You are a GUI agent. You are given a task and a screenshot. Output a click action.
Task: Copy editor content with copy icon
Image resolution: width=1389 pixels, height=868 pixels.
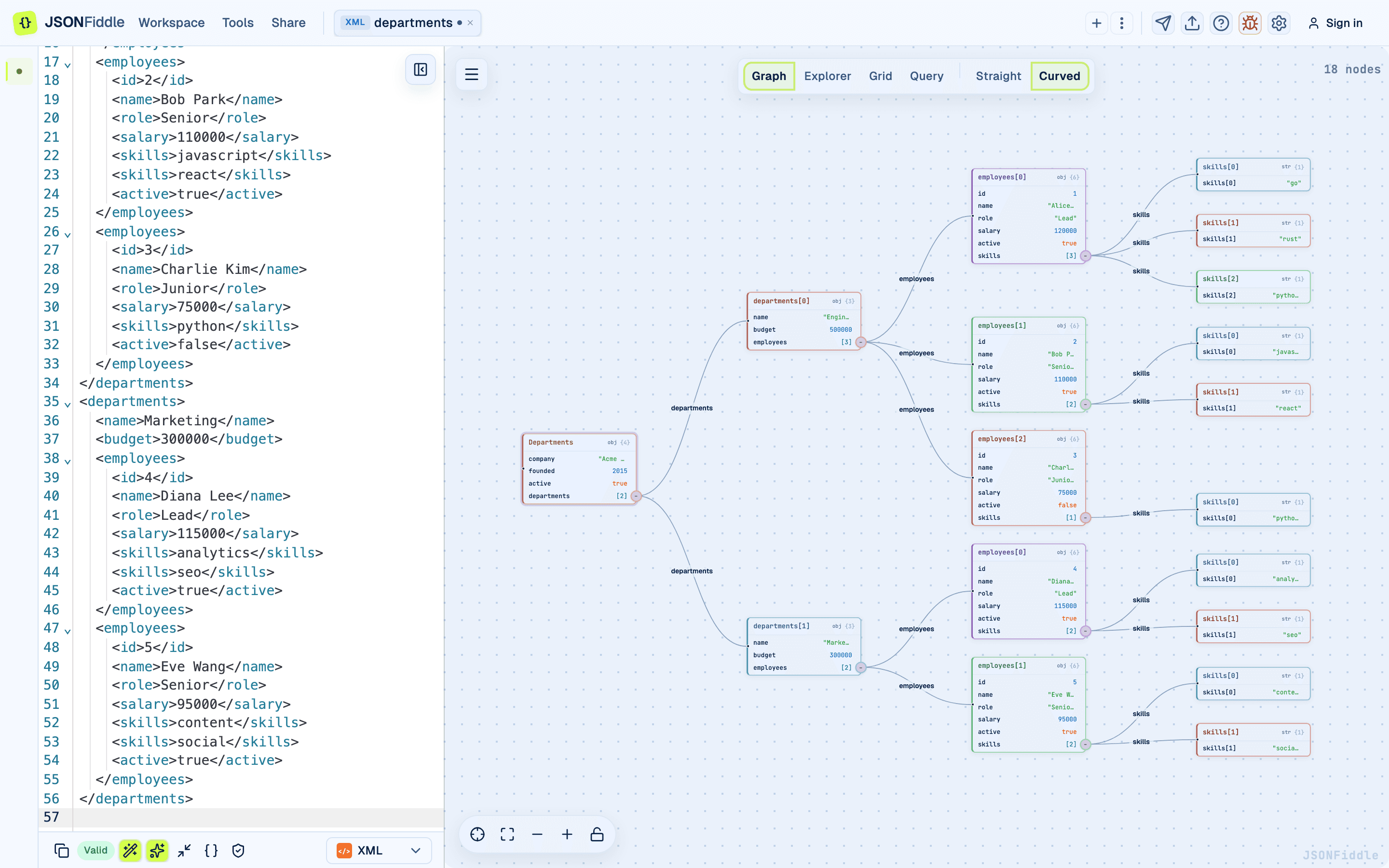coord(61,850)
